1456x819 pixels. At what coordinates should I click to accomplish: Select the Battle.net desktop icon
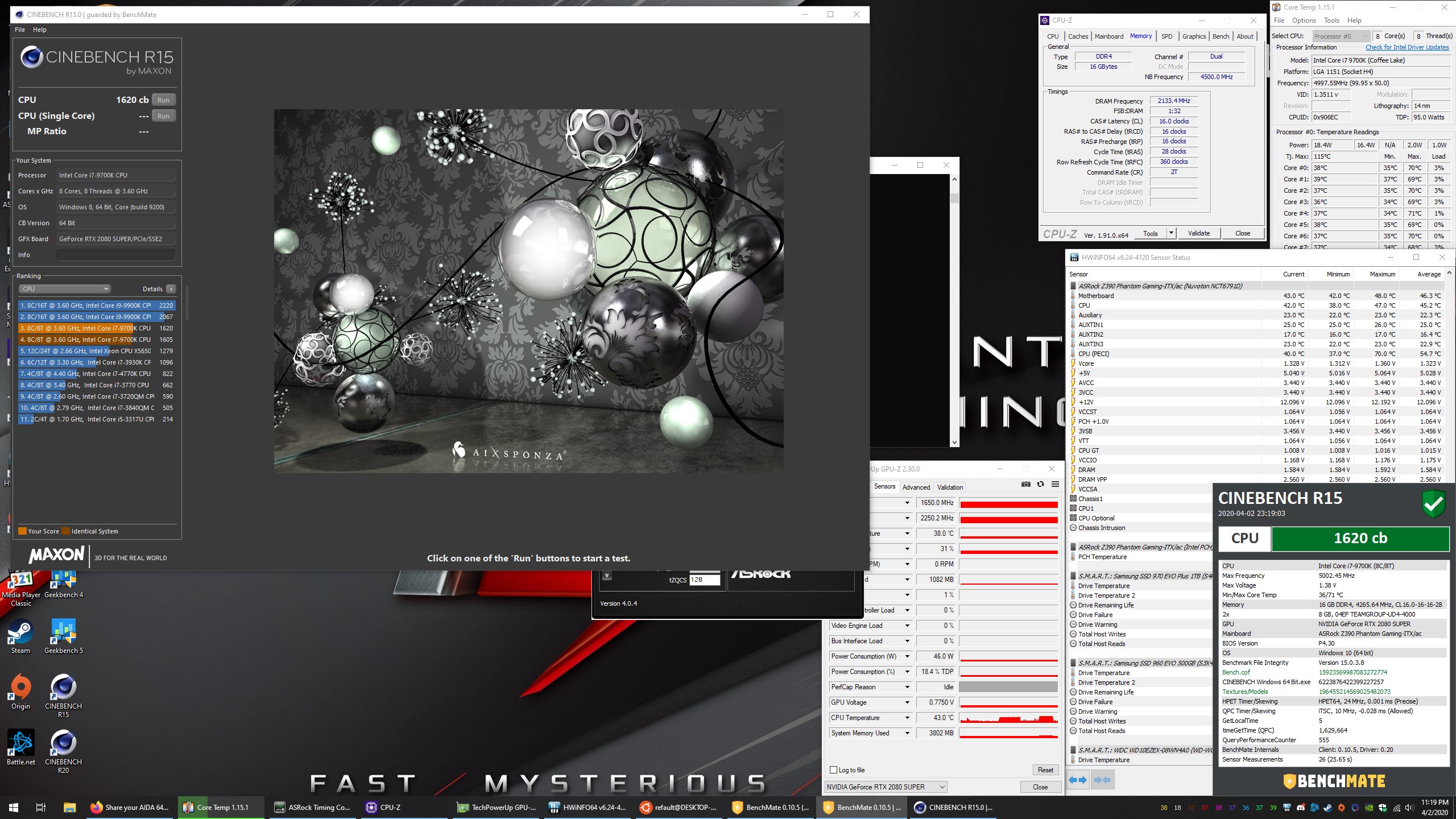click(21, 748)
